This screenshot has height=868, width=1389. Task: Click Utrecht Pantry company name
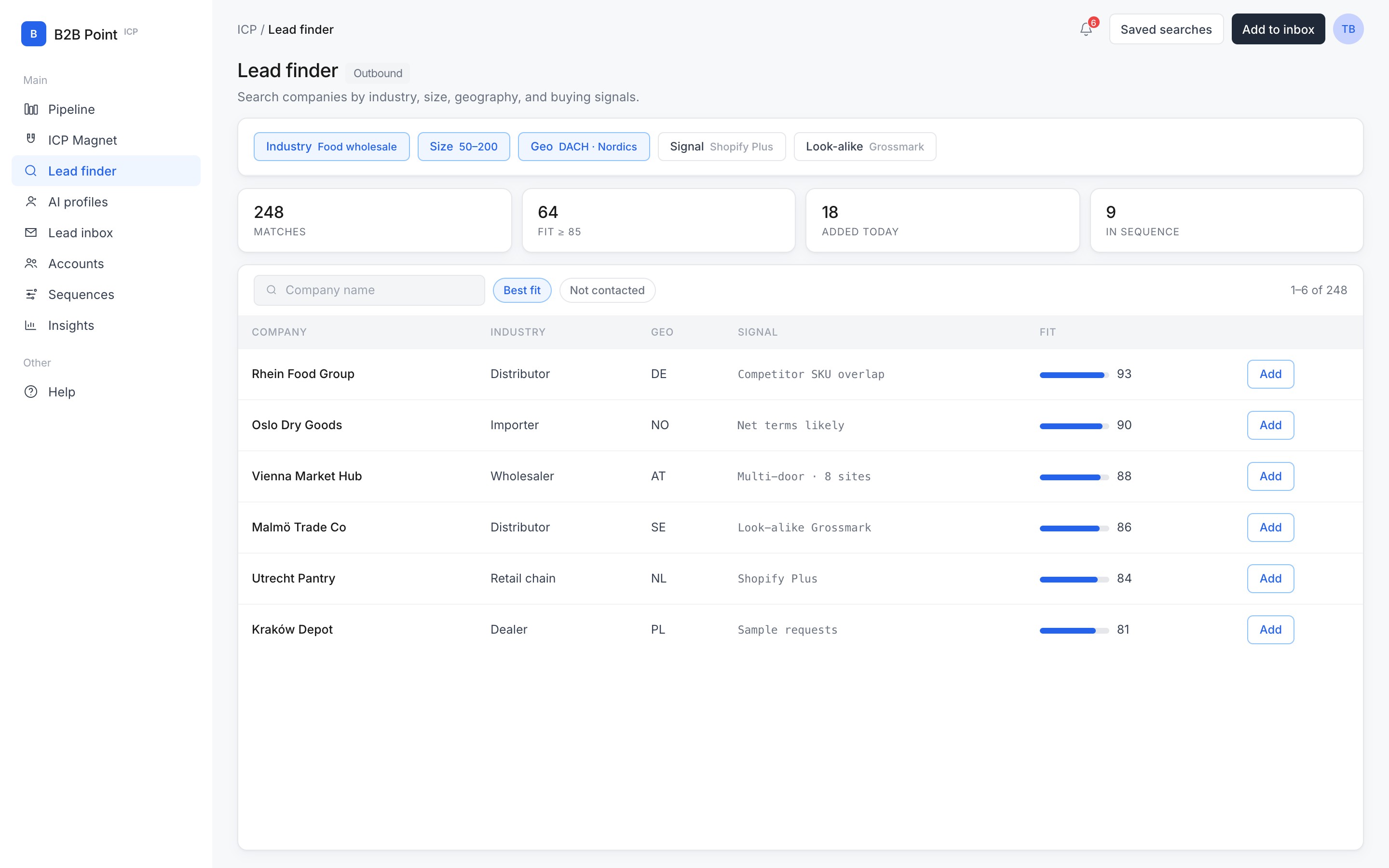point(293,578)
